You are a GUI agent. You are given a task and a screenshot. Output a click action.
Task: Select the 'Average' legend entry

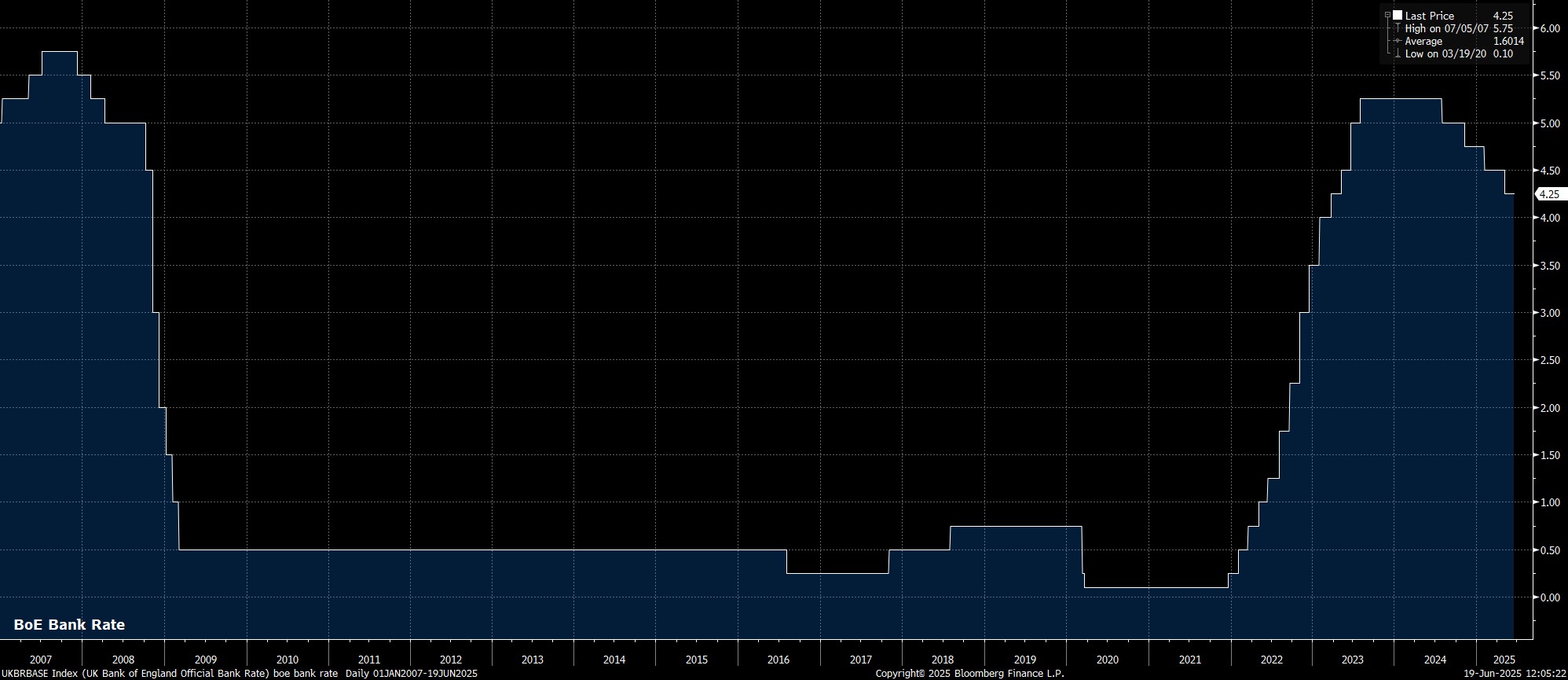pos(1423,41)
